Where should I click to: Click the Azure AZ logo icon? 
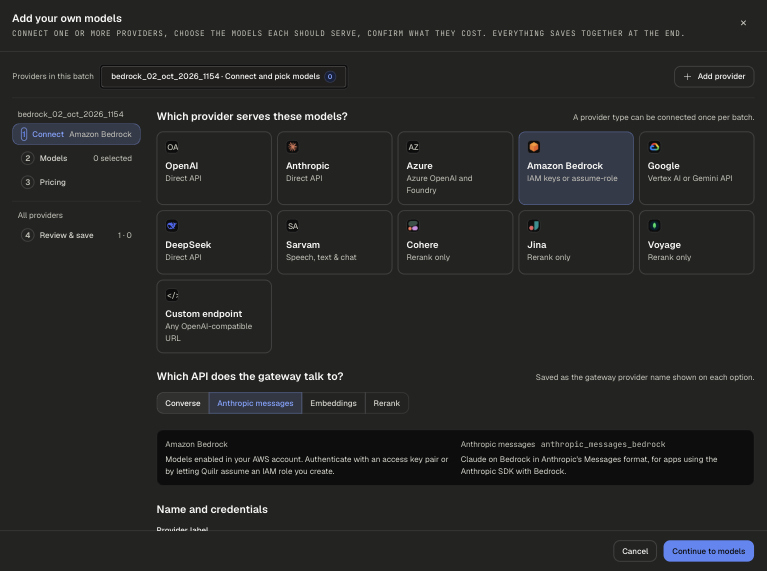[x=413, y=147]
